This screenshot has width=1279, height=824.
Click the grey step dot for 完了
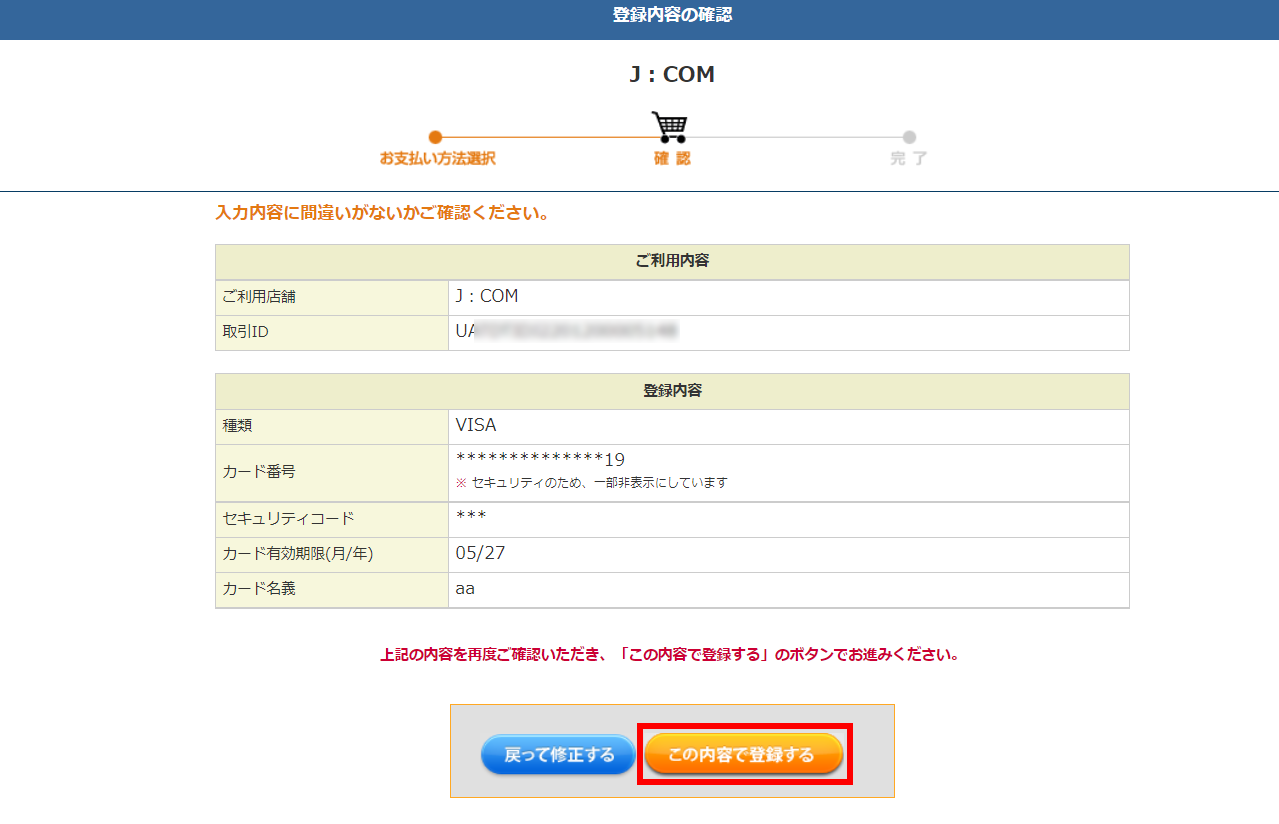(909, 137)
